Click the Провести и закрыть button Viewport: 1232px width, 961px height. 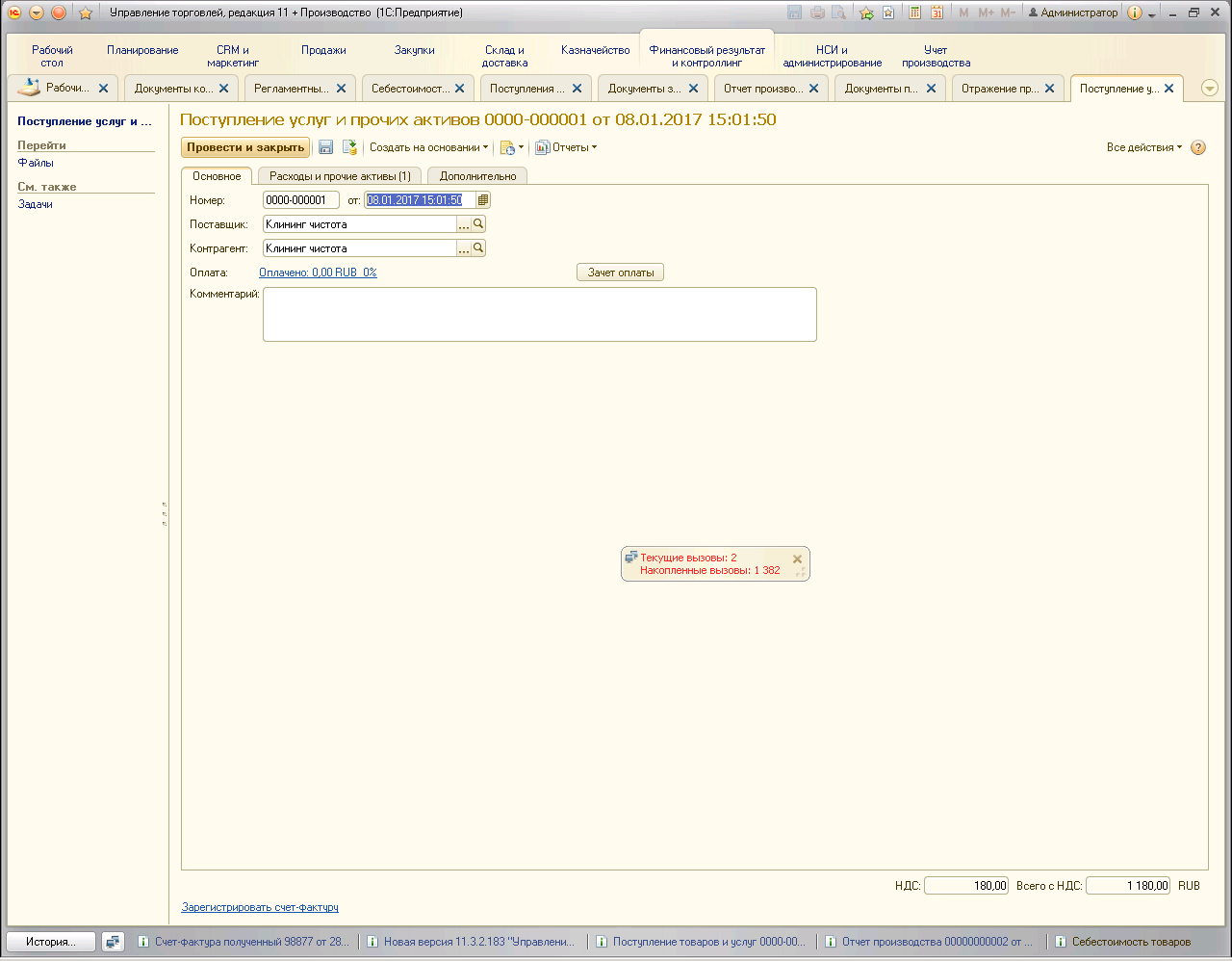245,147
